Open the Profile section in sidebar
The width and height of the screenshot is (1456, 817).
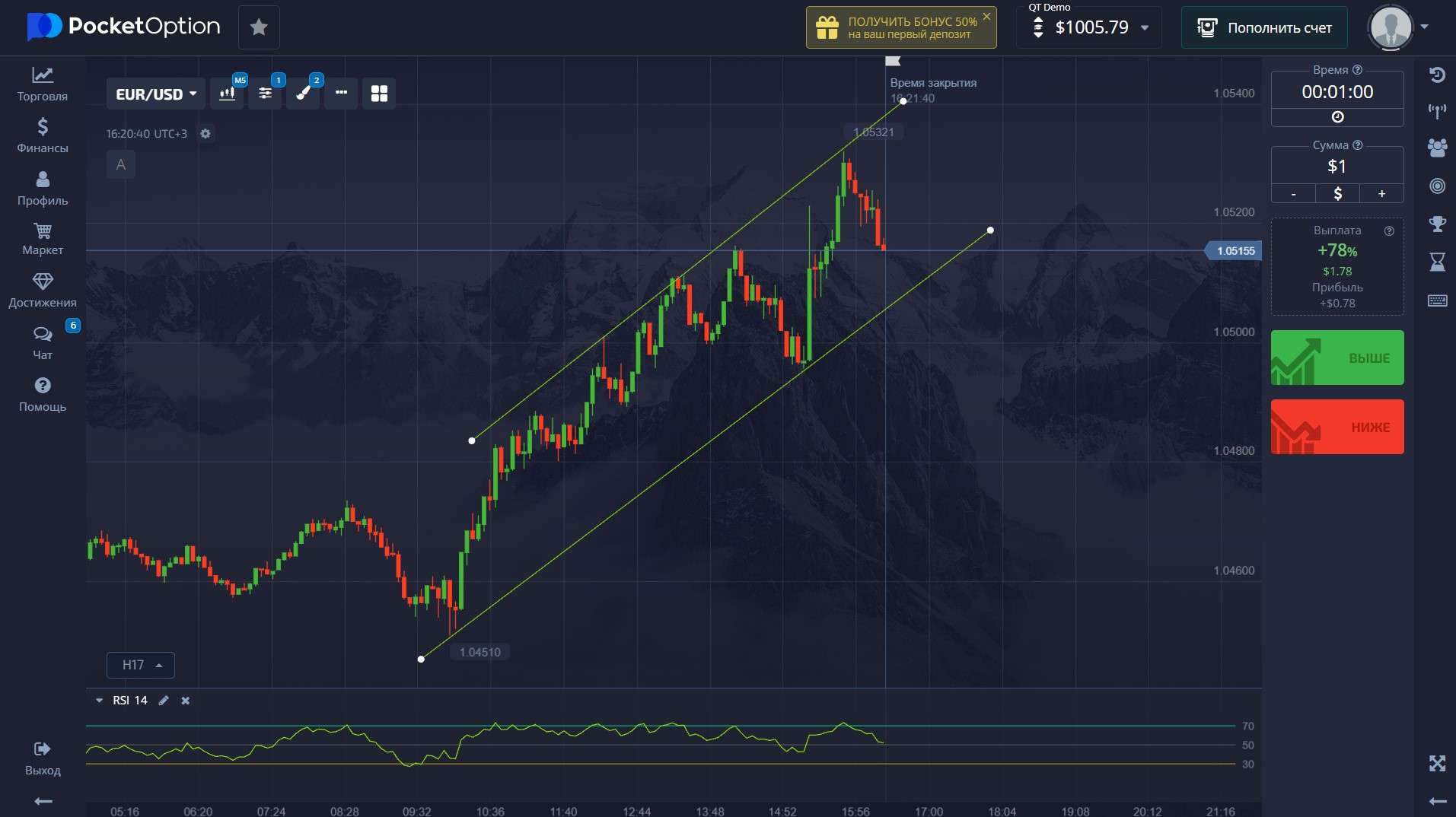(43, 189)
